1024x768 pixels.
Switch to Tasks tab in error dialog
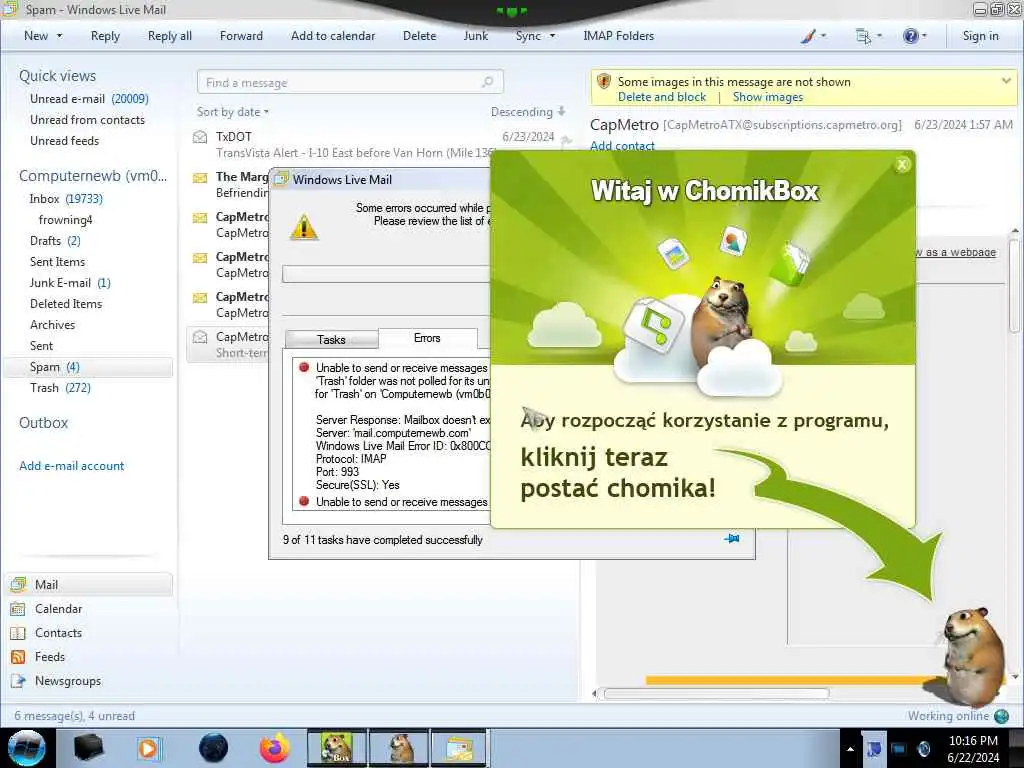coord(331,340)
